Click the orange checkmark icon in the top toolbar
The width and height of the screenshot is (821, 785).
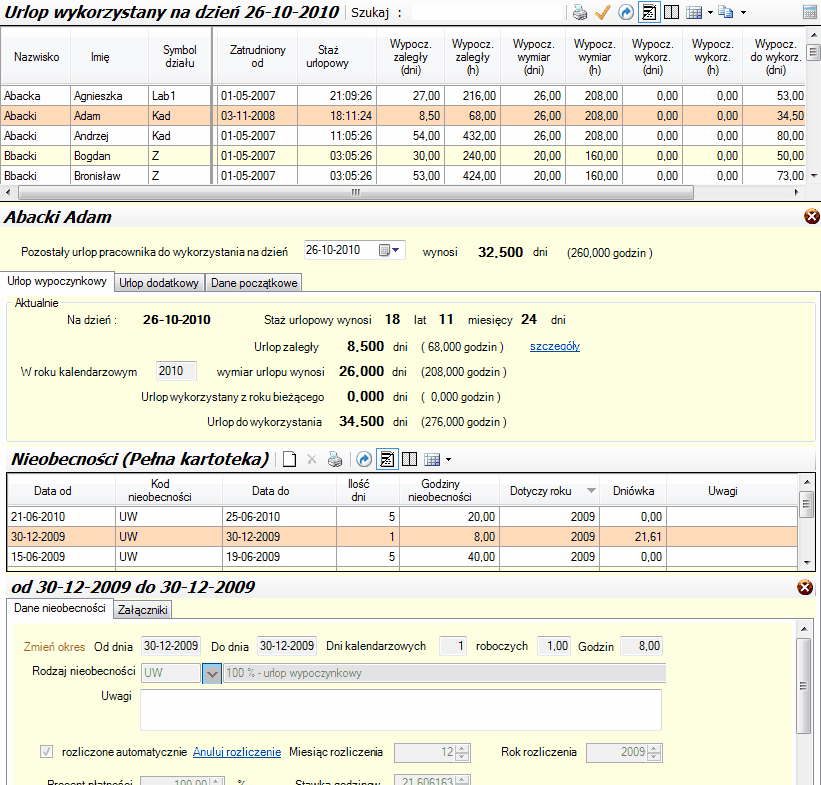click(x=603, y=12)
